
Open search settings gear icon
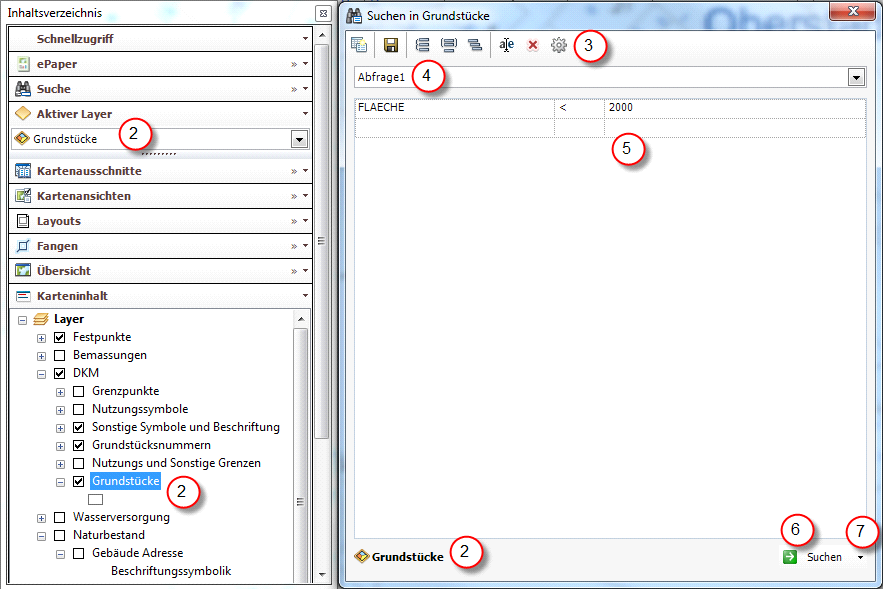click(559, 45)
